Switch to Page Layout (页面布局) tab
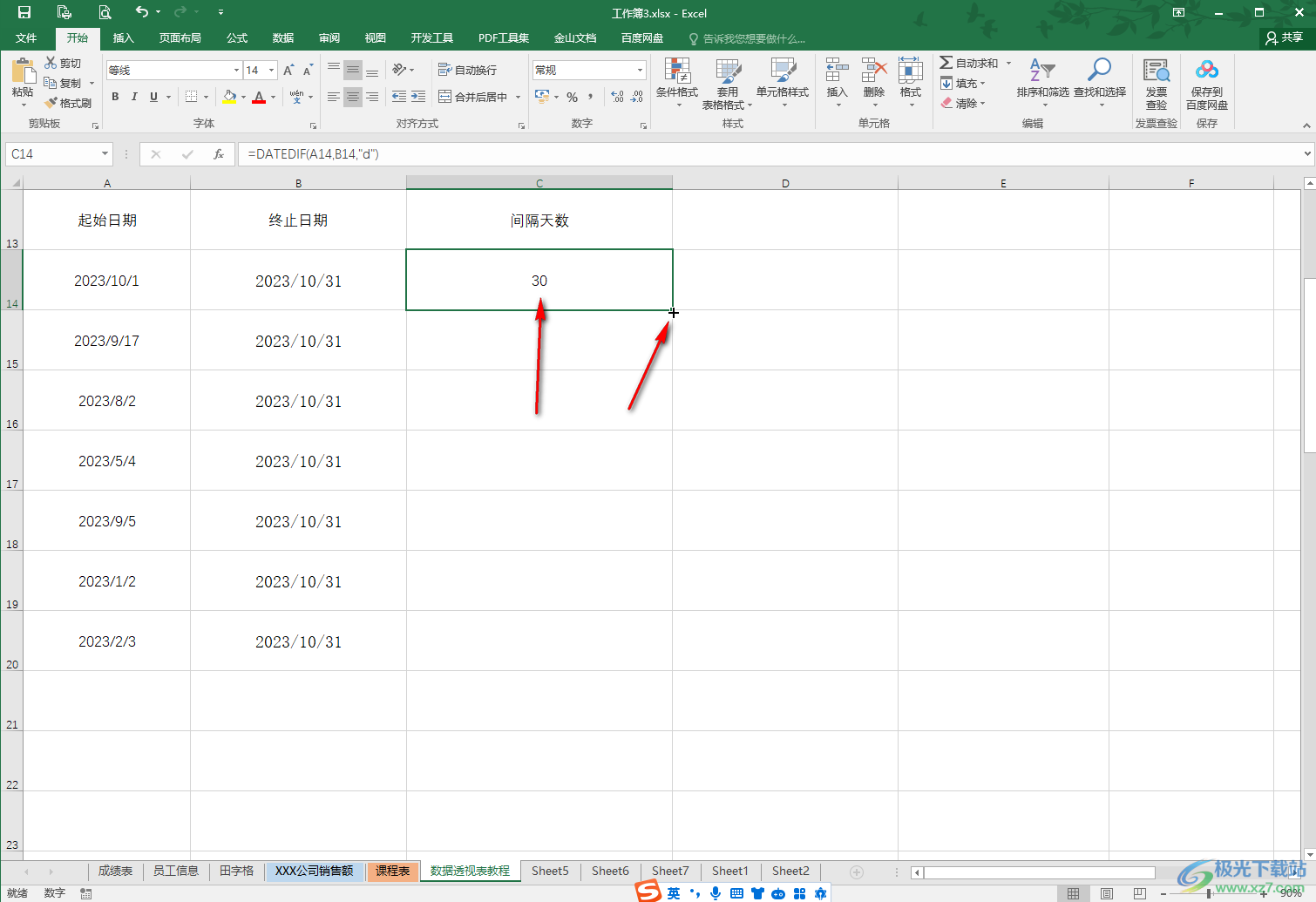This screenshot has width=1316, height=902. [180, 38]
